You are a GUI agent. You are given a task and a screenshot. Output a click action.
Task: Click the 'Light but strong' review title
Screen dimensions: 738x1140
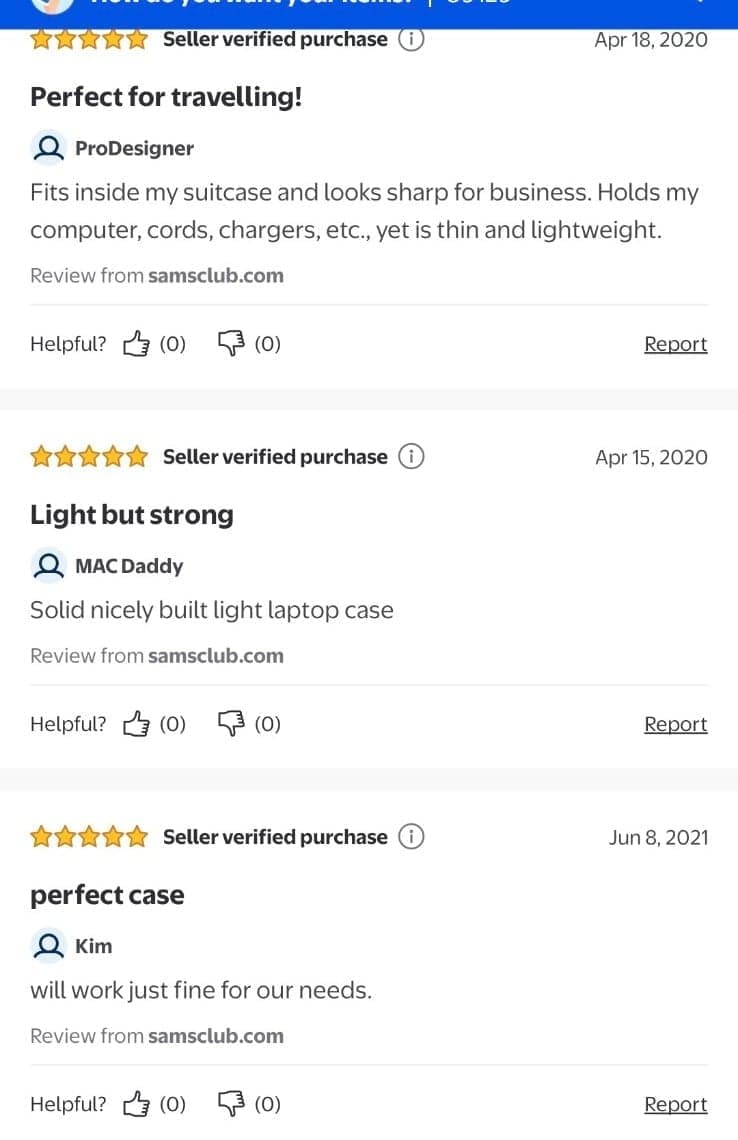click(131, 515)
